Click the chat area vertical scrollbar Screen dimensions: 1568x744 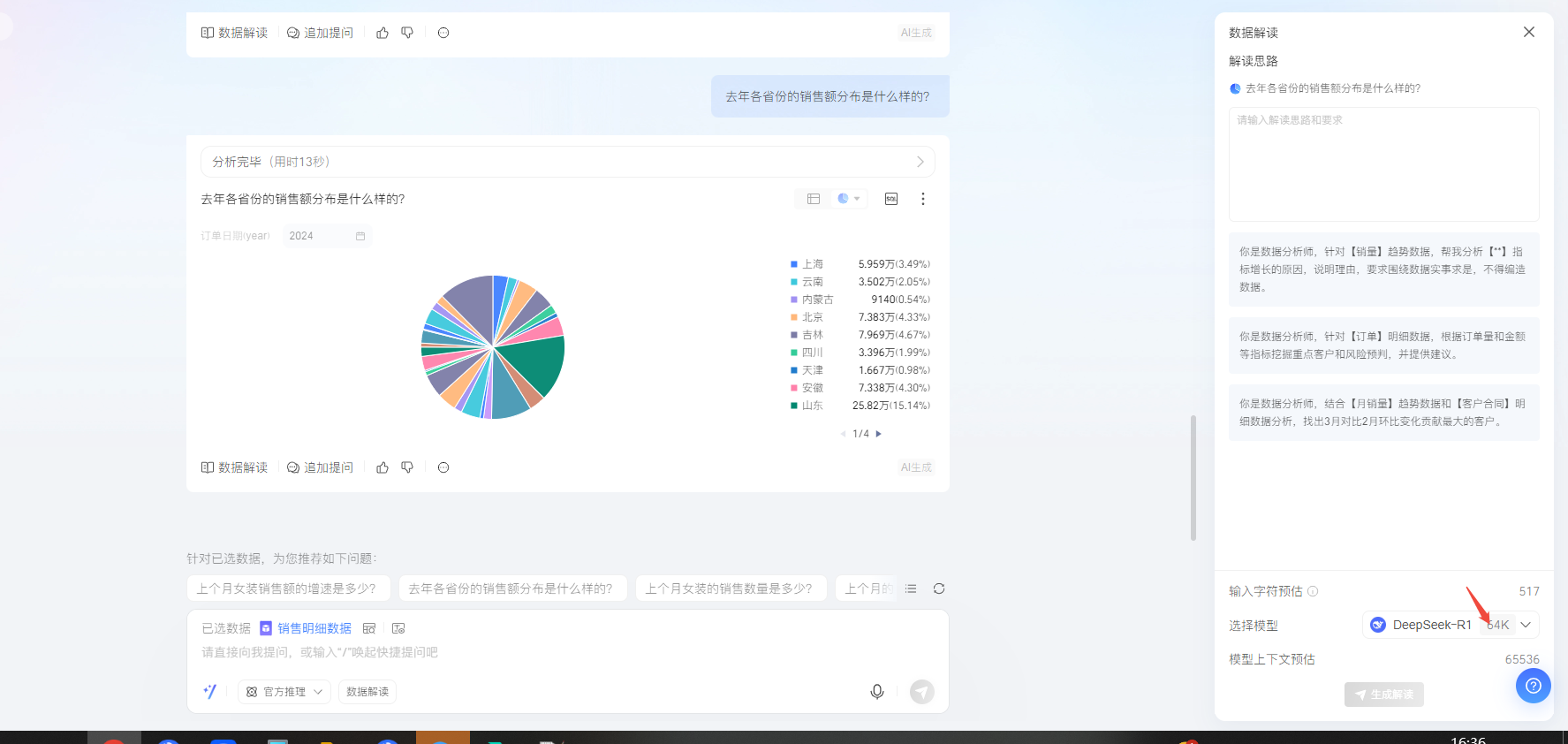click(x=1193, y=477)
